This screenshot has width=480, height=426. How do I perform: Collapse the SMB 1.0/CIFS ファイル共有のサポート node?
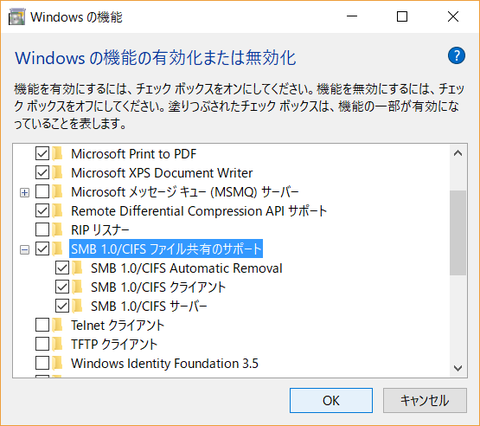pos(25,249)
